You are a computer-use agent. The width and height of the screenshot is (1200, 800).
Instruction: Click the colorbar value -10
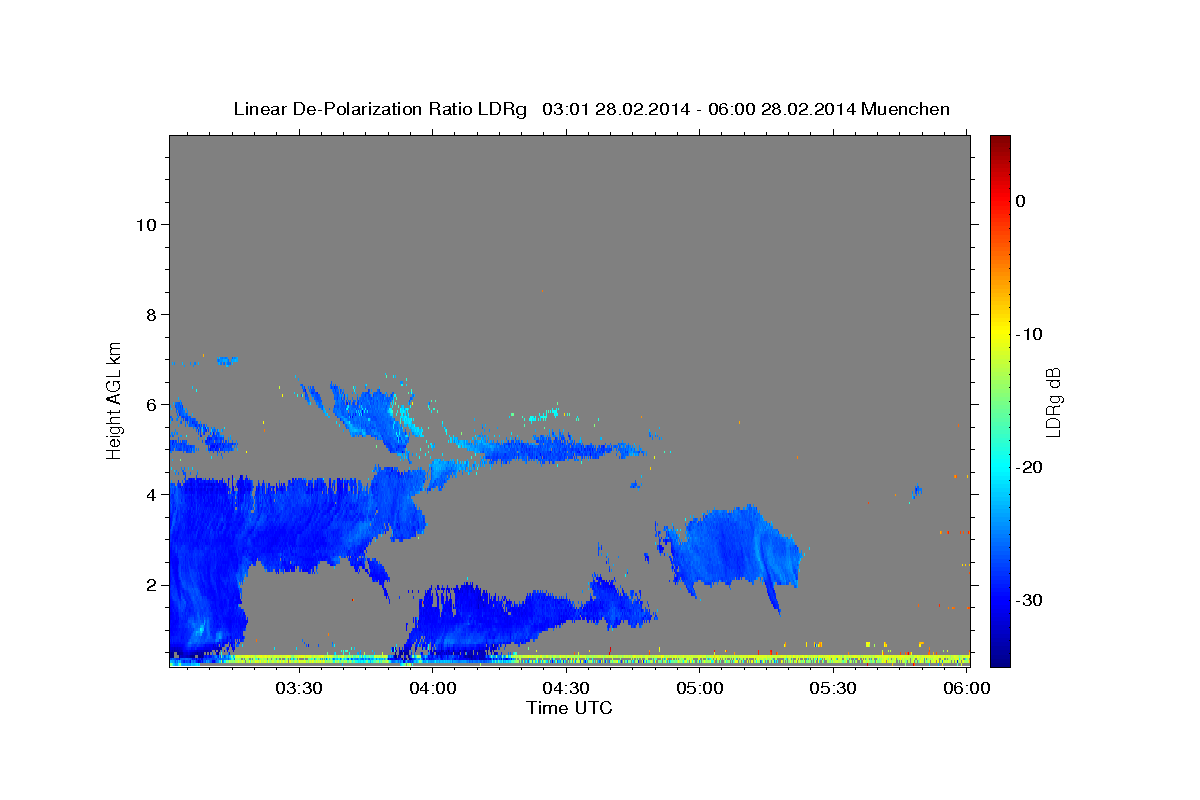1029,334
